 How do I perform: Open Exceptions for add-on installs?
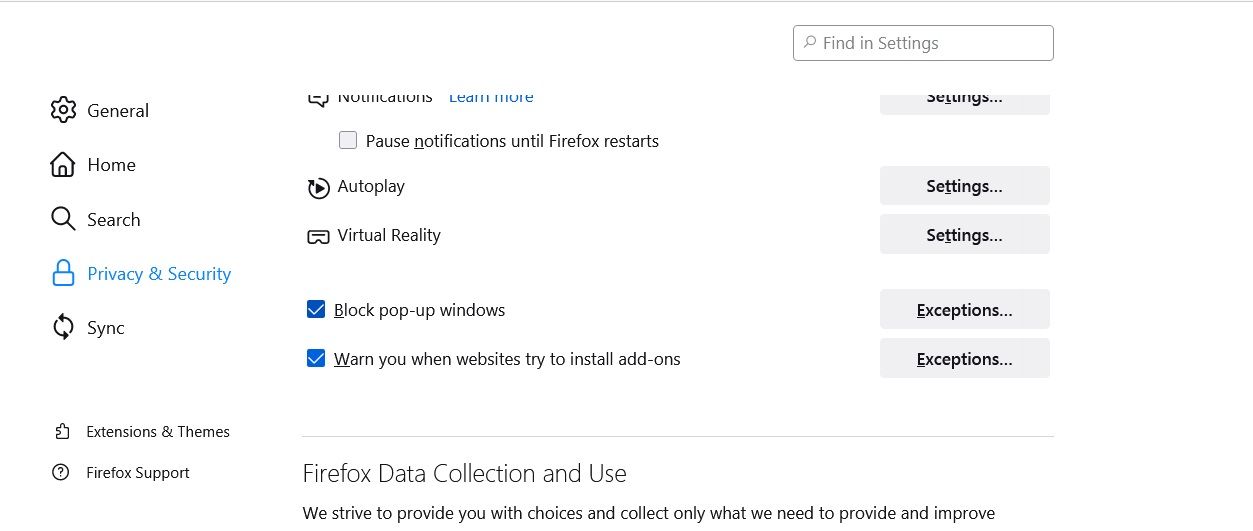tap(964, 359)
